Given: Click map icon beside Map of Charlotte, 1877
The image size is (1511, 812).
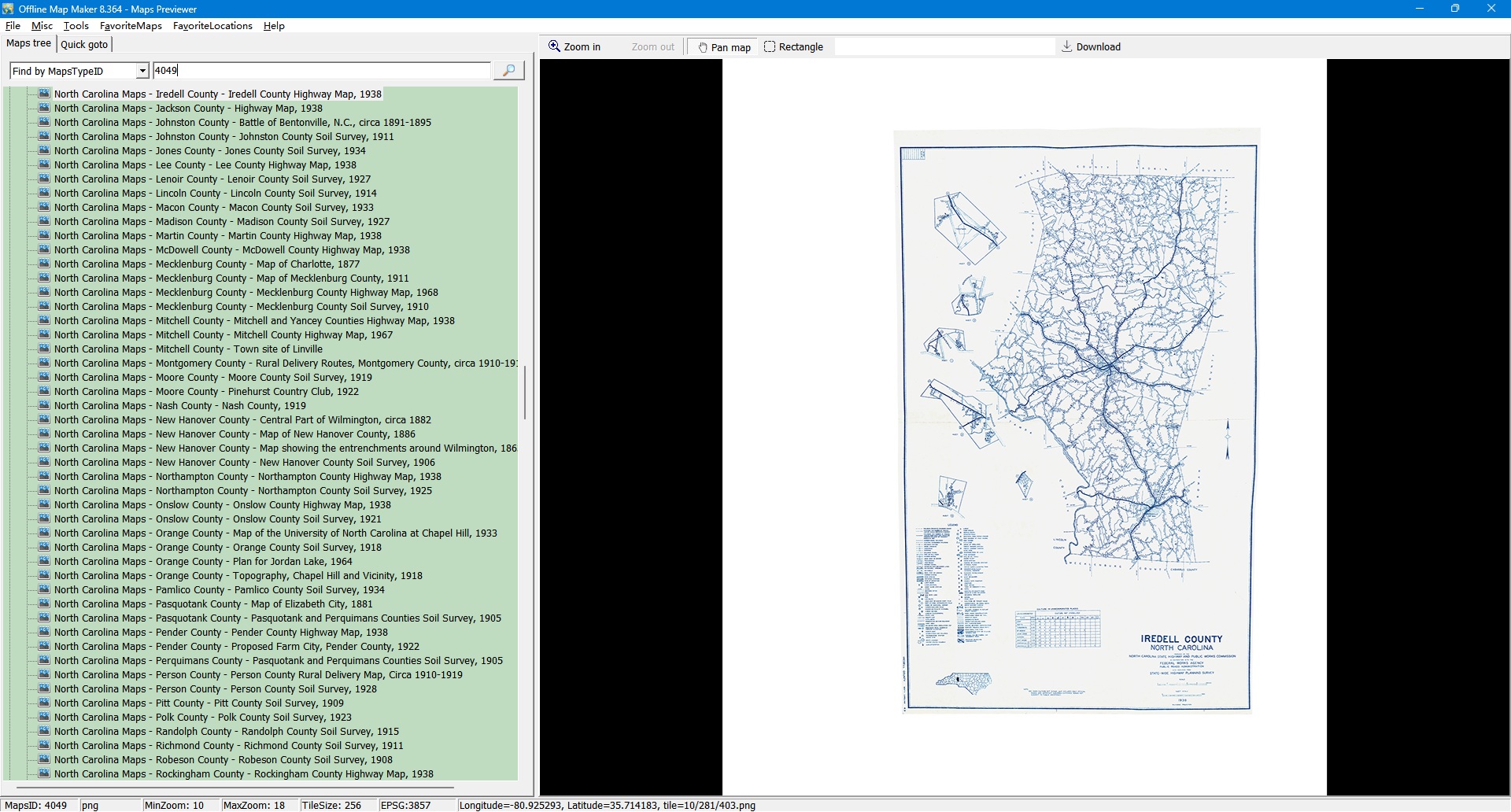Looking at the screenshot, I should click(x=45, y=264).
